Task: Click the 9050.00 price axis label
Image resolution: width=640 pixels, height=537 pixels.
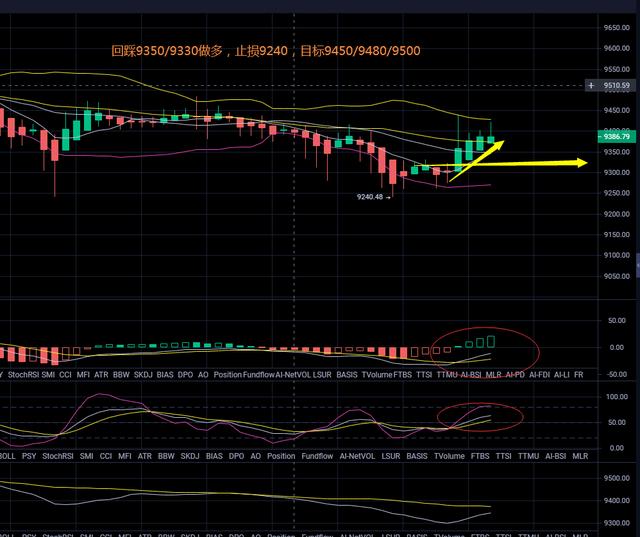Action: coord(617,276)
